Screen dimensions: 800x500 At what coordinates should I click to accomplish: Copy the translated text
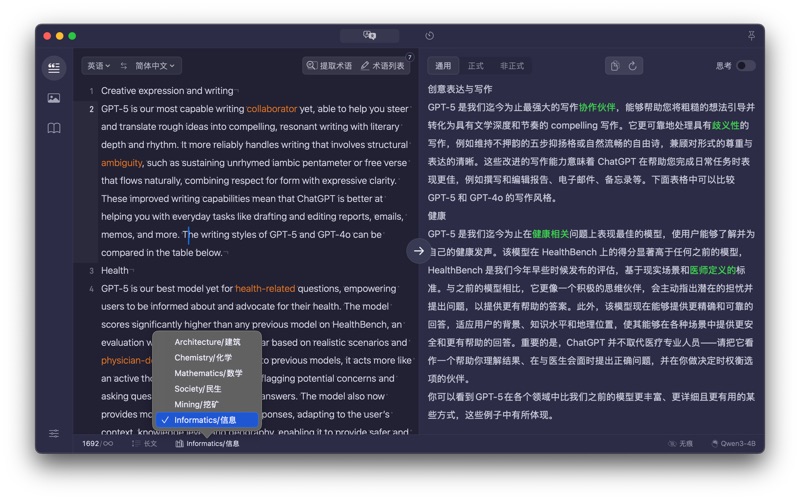click(x=614, y=66)
